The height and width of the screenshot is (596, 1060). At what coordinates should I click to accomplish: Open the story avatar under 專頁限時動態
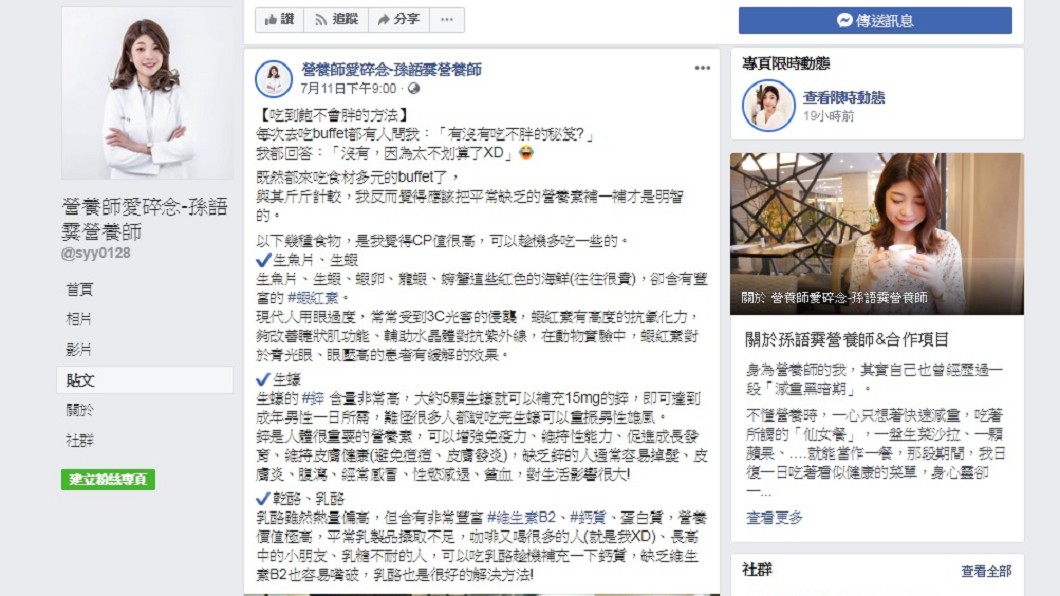click(769, 105)
